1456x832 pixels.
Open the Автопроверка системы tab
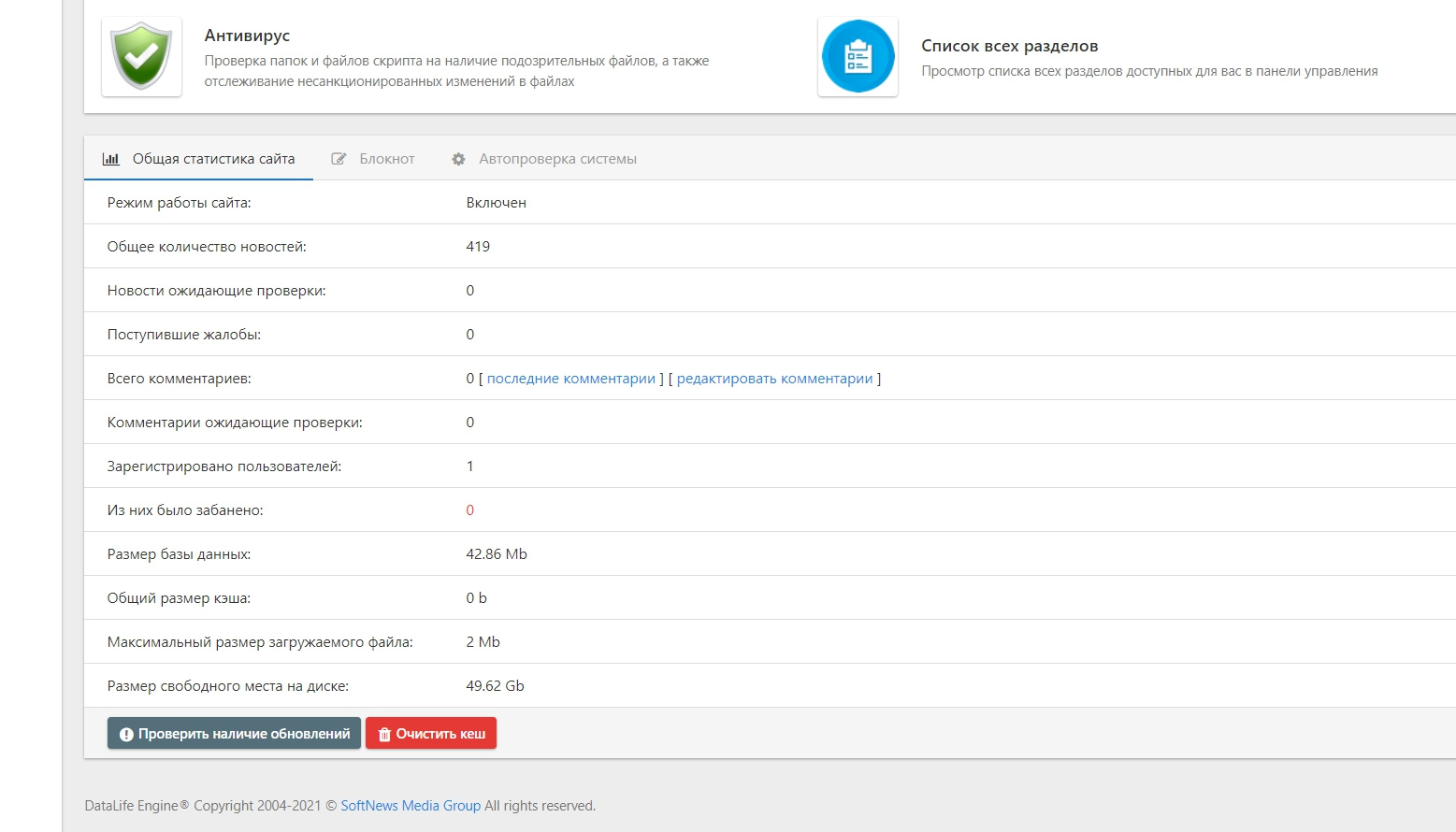click(544, 159)
